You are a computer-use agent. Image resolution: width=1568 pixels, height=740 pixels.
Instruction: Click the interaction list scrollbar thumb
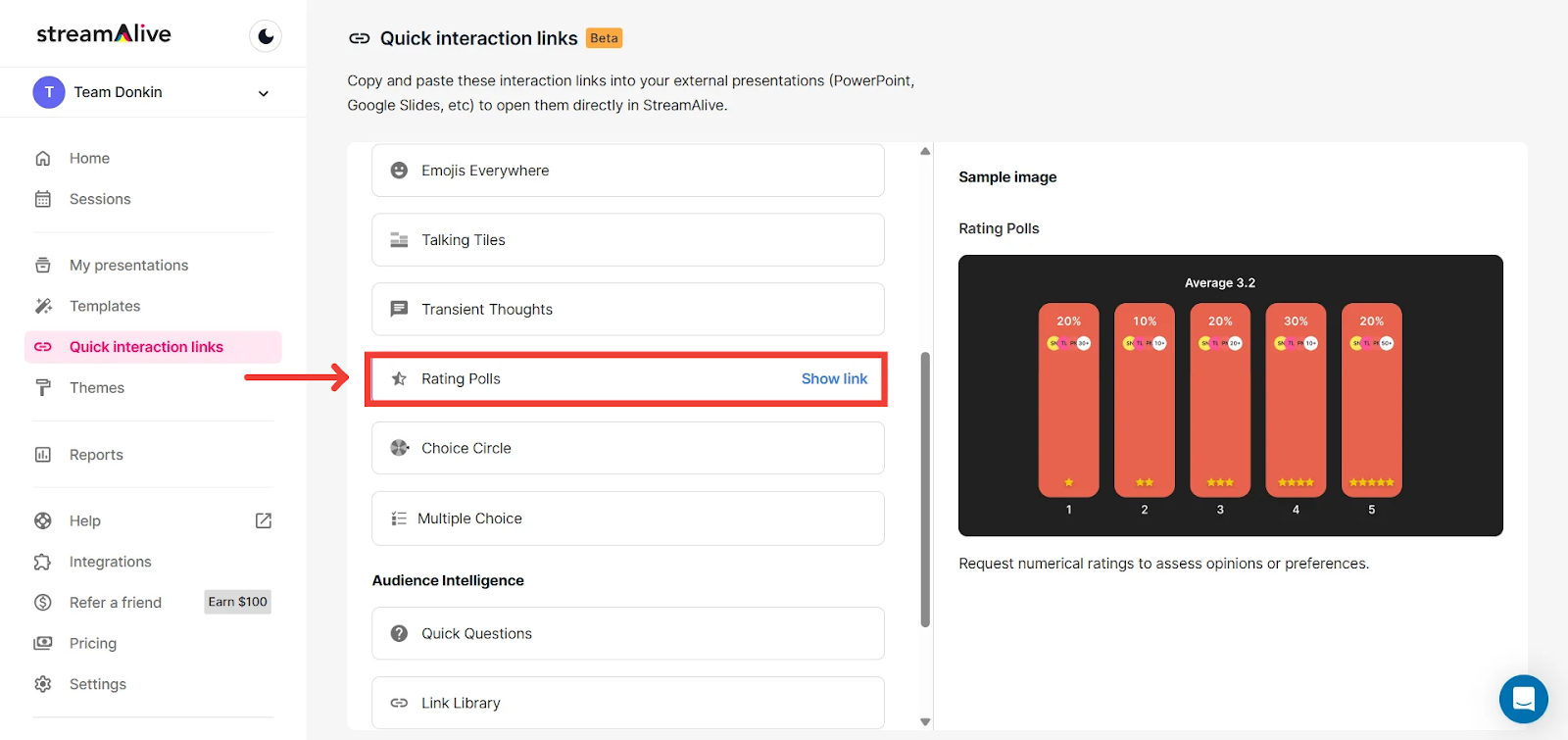coord(925,490)
